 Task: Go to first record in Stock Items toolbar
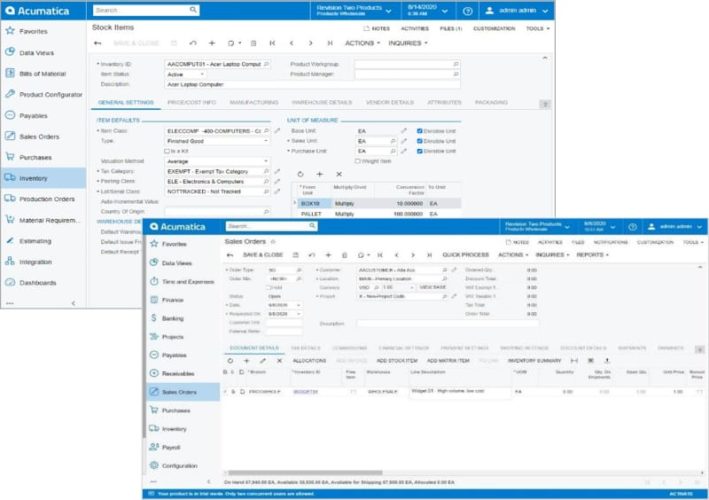click(272, 43)
